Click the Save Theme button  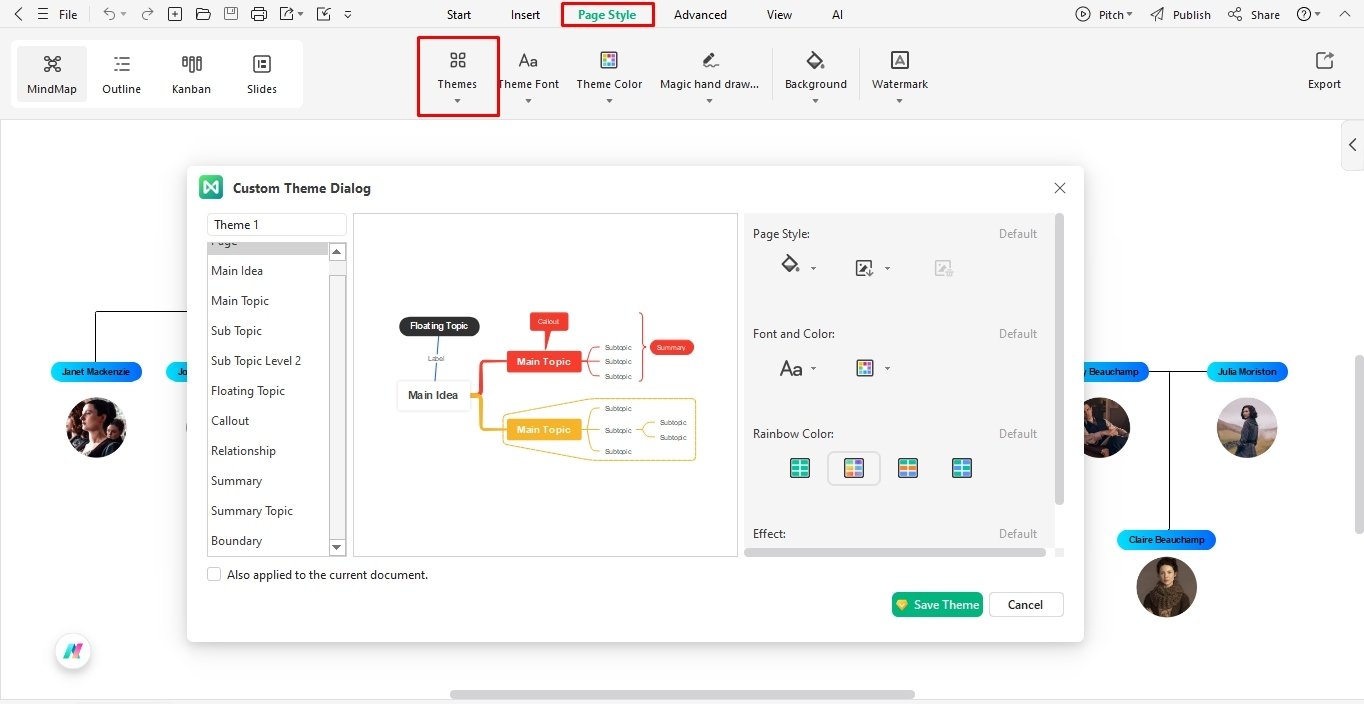pyautogui.click(x=936, y=604)
